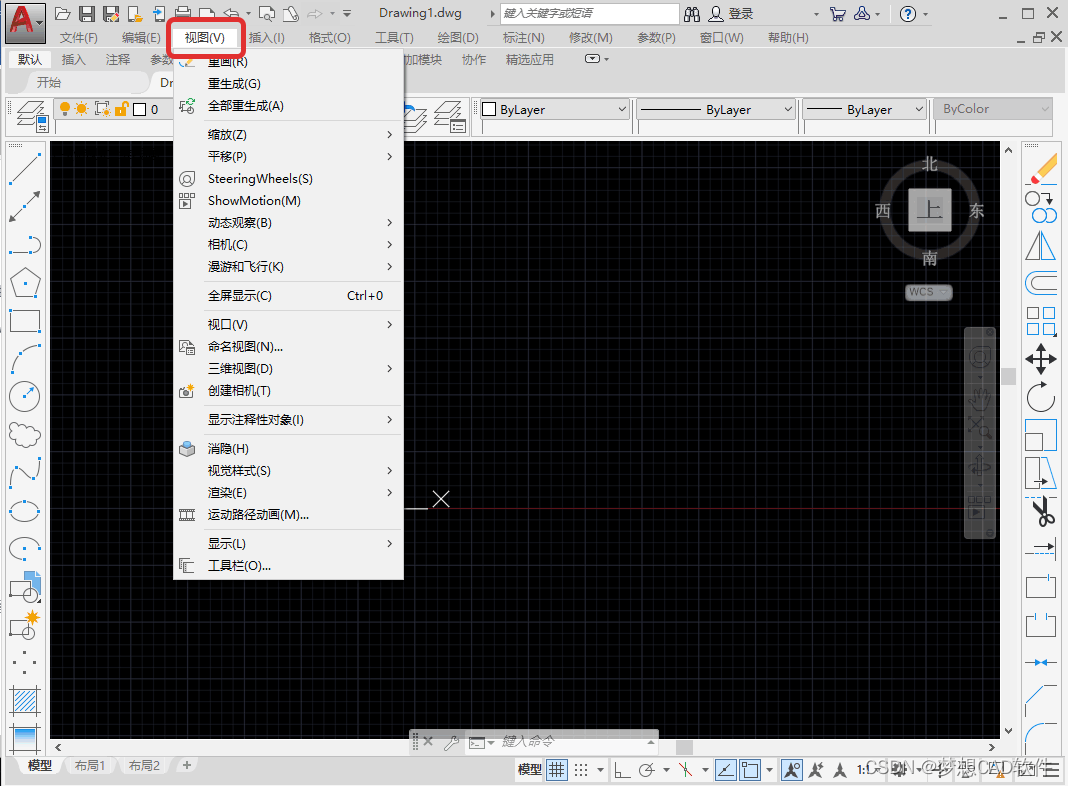Select the Circle tool
The height and width of the screenshot is (786, 1068).
(x=25, y=396)
